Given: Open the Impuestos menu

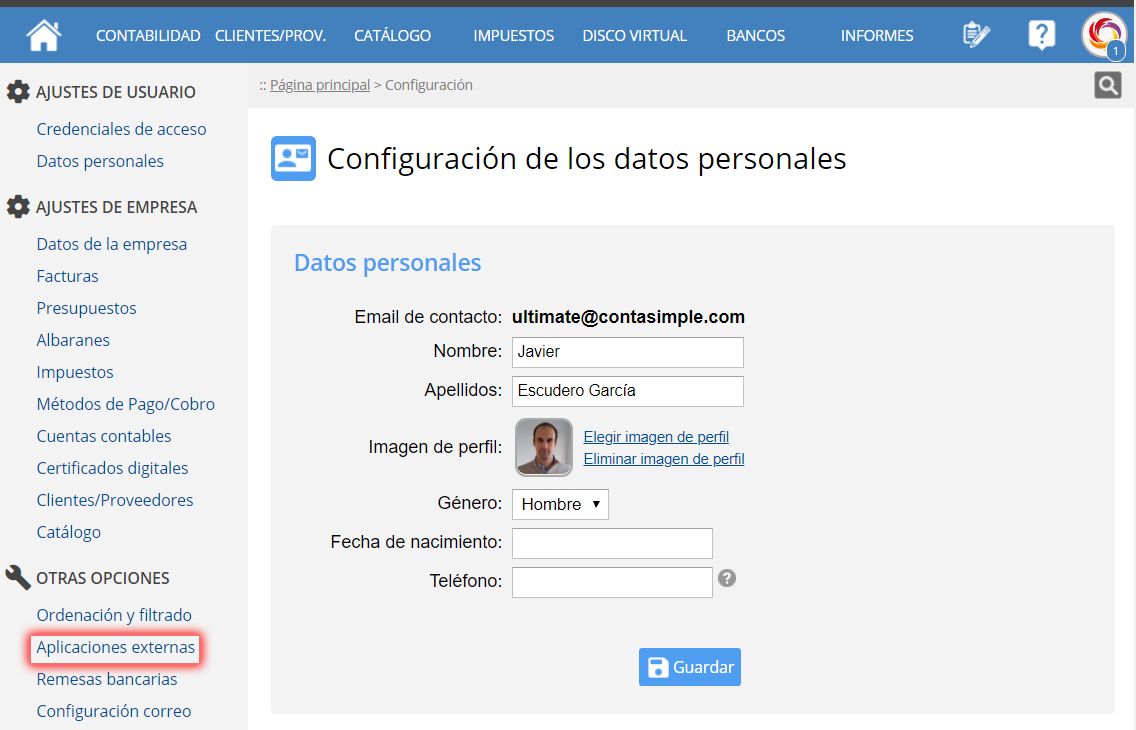Looking at the screenshot, I should [513, 36].
